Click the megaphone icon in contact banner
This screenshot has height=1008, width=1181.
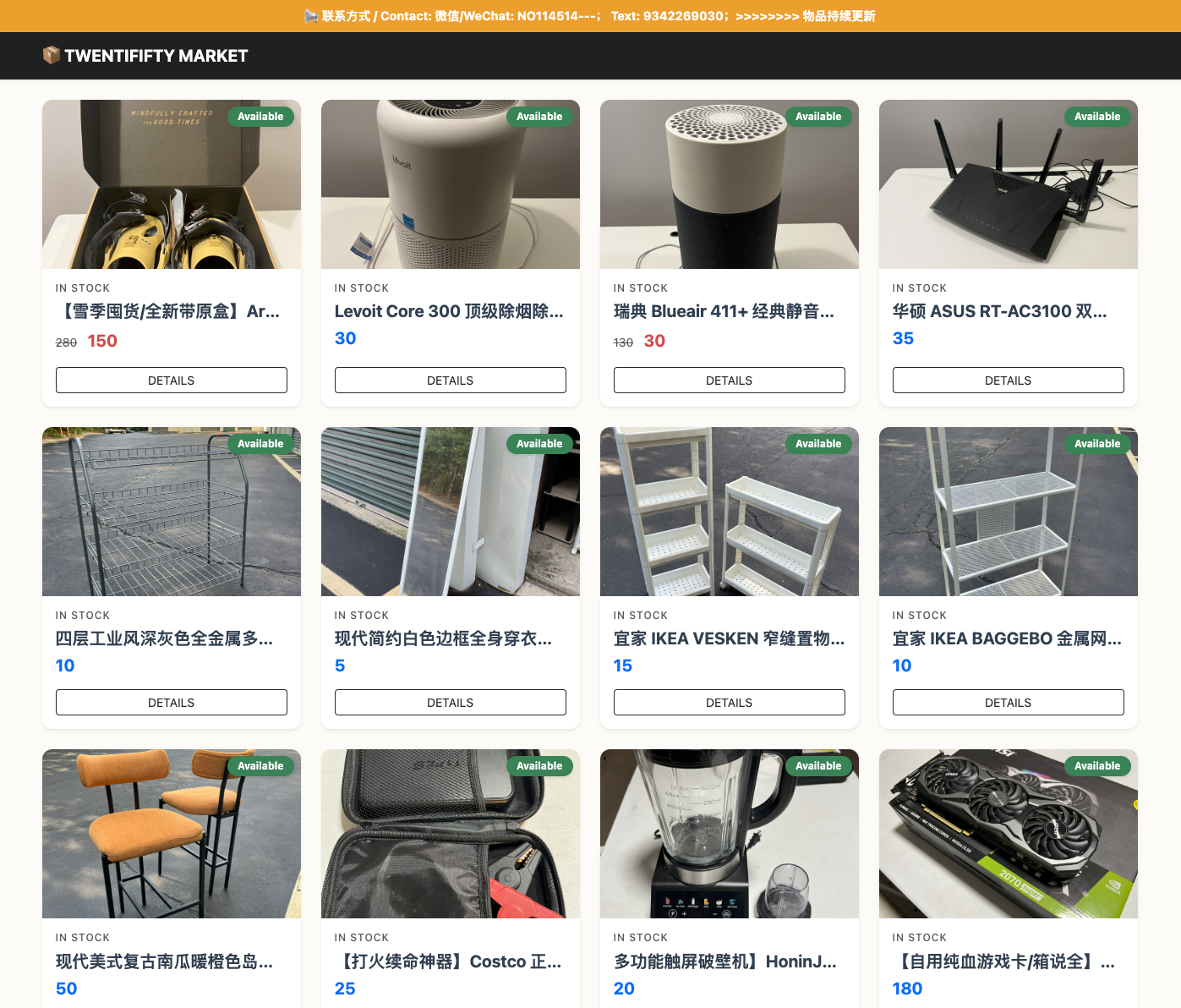point(311,16)
